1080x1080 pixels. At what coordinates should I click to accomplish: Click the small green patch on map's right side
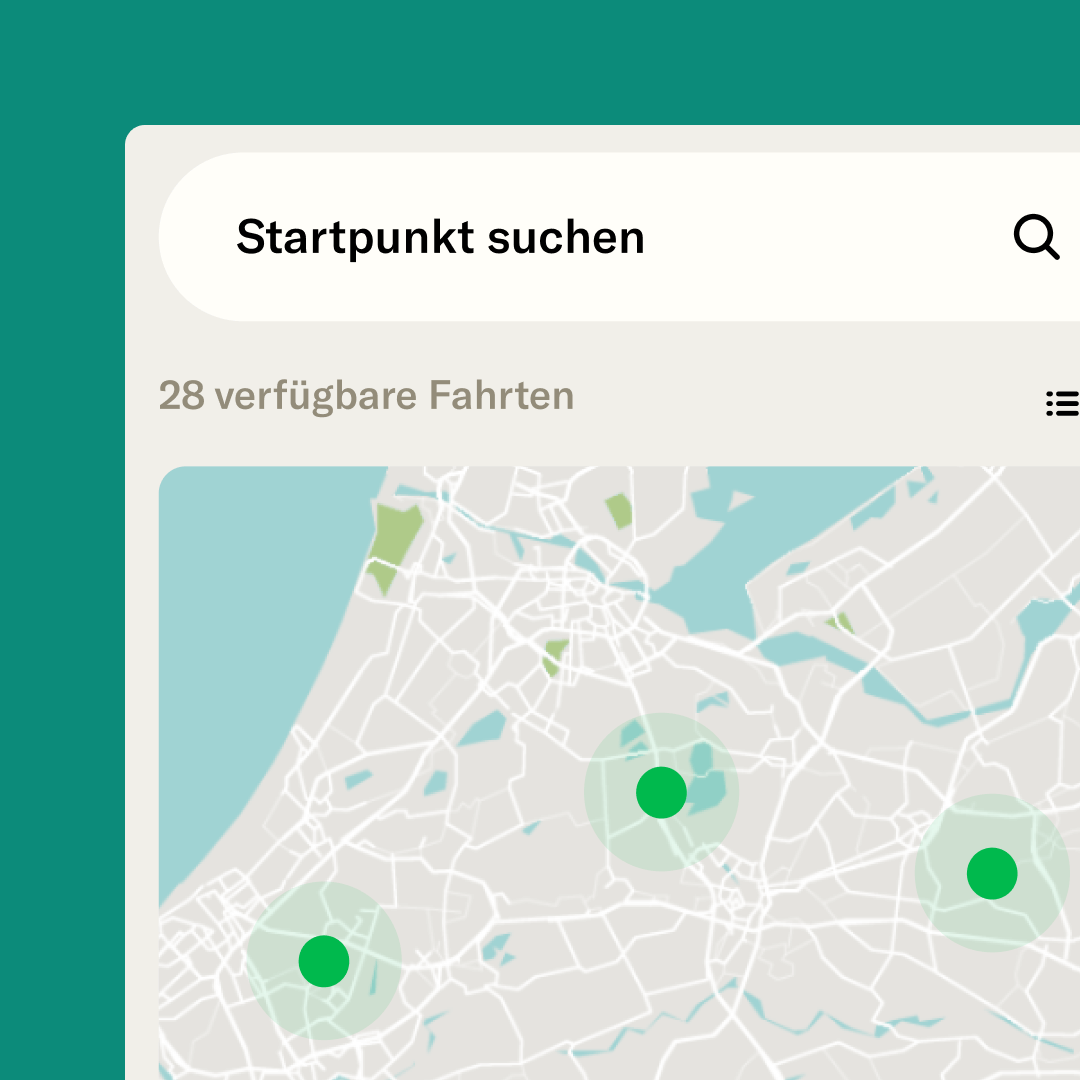(x=842, y=624)
